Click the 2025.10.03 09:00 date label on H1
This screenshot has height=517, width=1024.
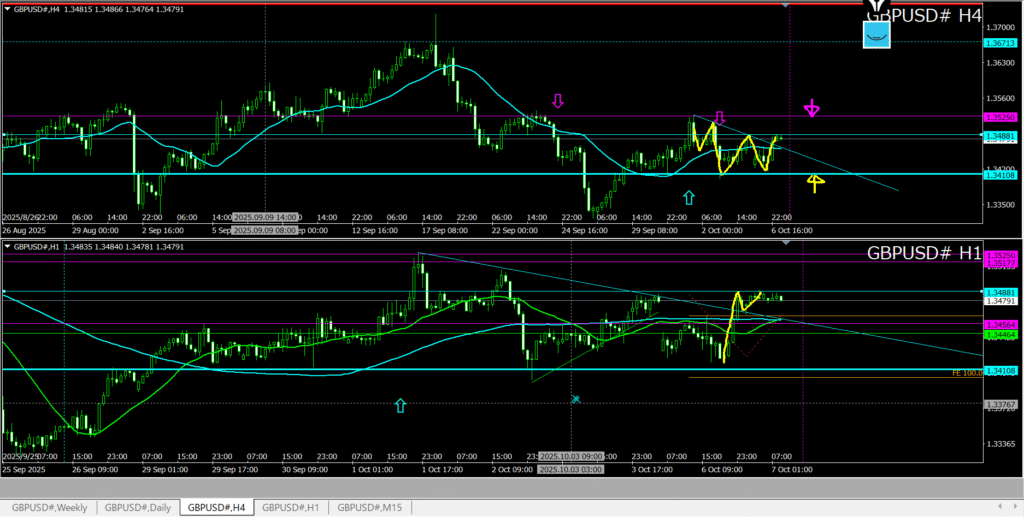569,456
